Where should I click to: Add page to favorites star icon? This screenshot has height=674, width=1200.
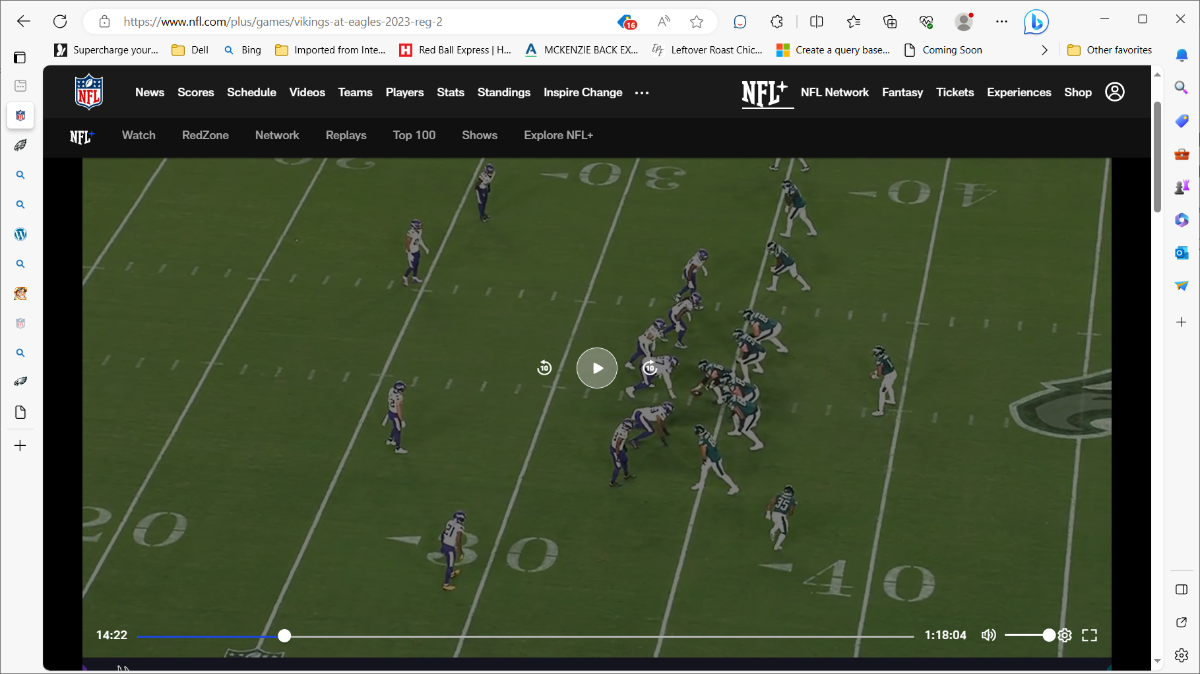pos(697,21)
